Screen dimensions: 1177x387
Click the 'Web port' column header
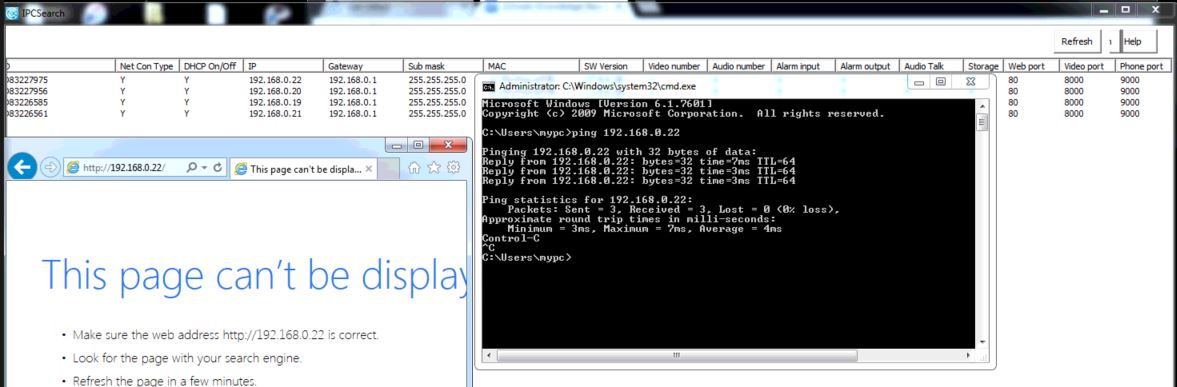tap(1032, 66)
